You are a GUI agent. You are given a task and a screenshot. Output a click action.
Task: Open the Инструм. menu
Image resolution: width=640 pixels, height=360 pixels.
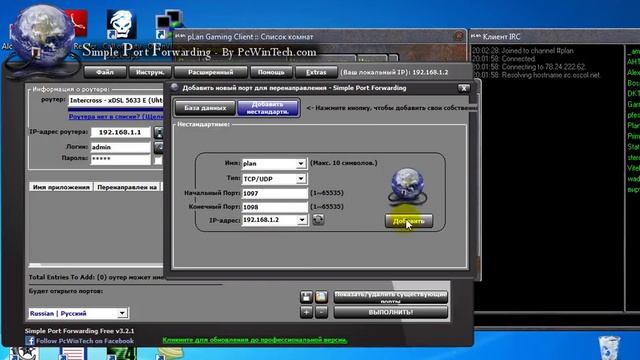pyautogui.click(x=150, y=72)
